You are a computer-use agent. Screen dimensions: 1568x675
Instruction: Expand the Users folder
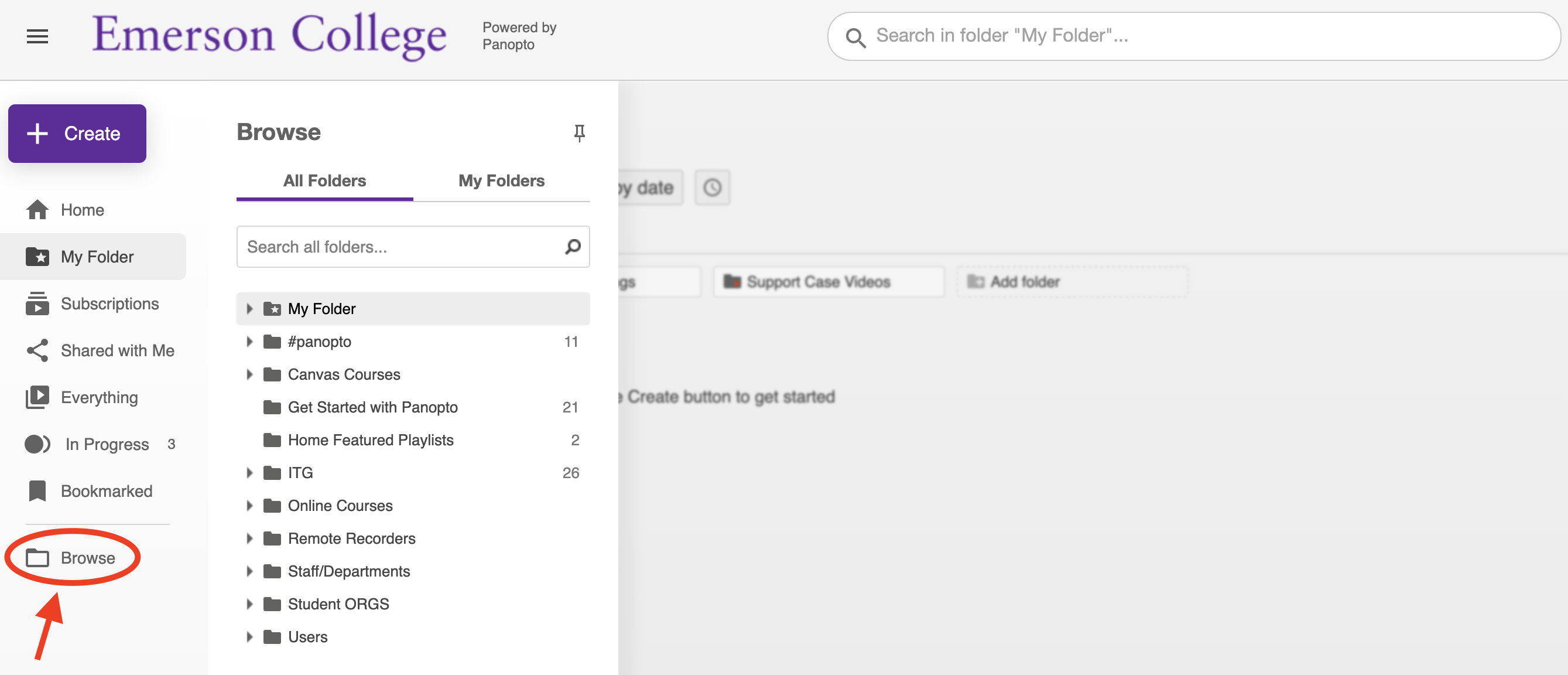pos(249,638)
